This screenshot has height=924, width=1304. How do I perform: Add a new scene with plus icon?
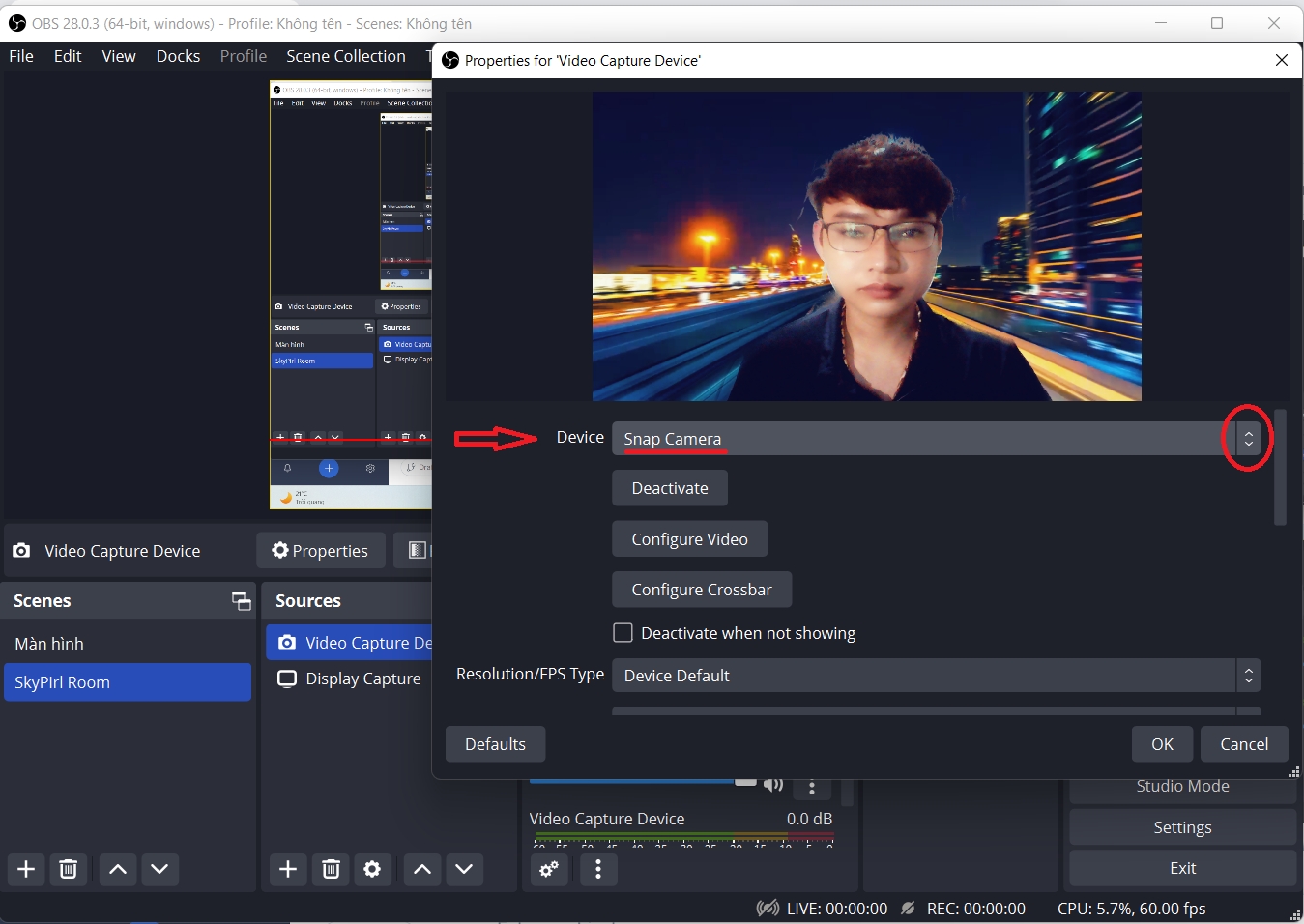(26, 869)
